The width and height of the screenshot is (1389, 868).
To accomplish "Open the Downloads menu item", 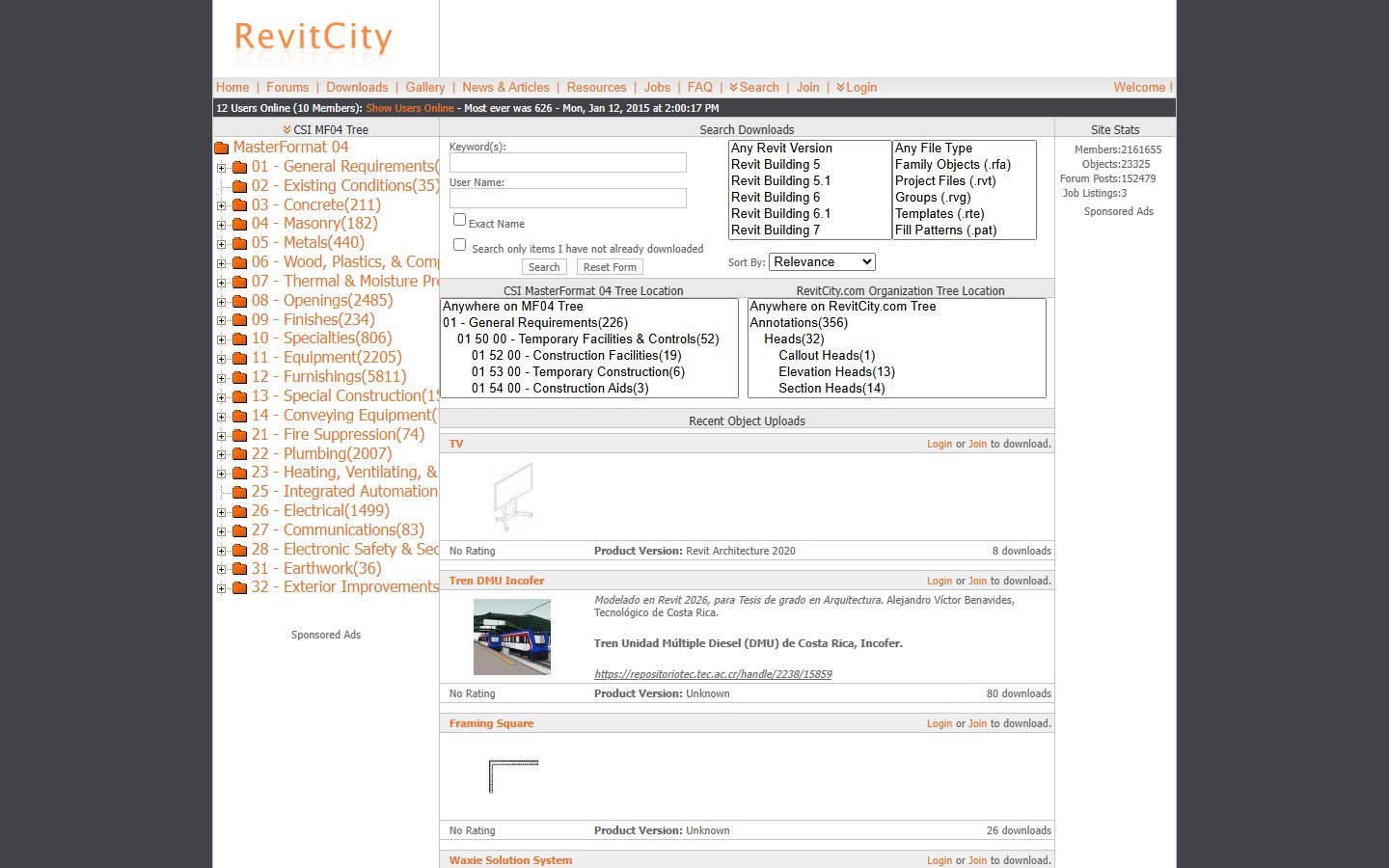I will click(x=357, y=87).
